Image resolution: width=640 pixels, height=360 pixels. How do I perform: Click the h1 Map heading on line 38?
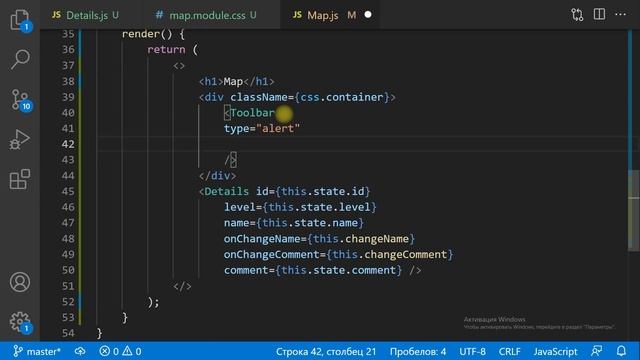(236, 81)
